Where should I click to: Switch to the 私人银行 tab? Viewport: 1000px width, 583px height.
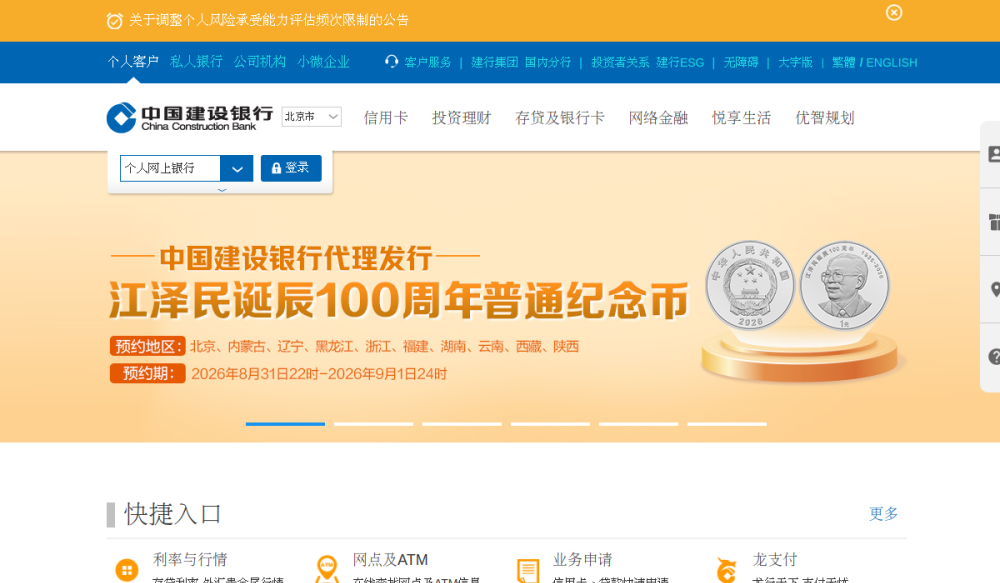pos(196,62)
